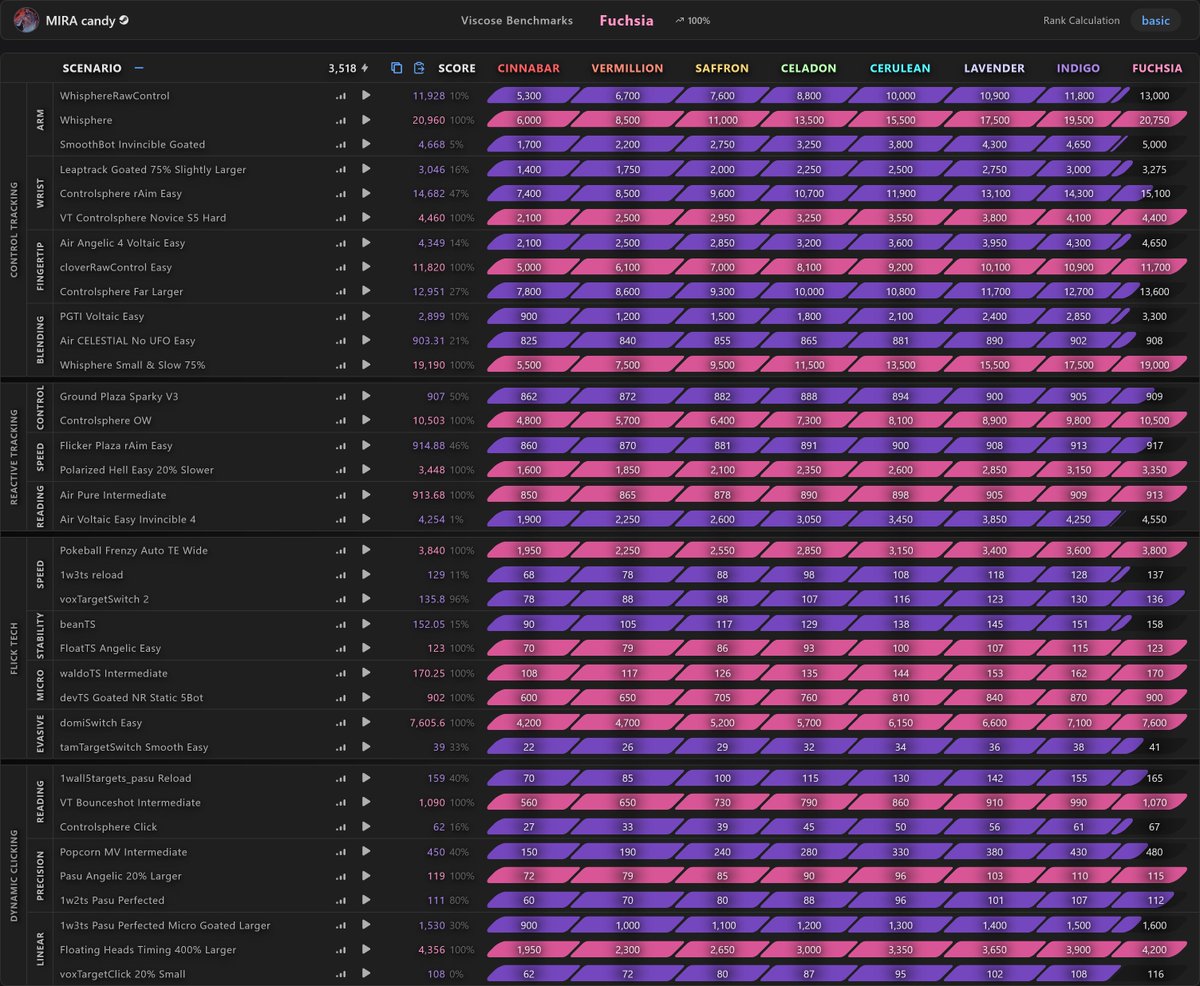Open stats chart icon for VT Bounceshot Intermediate
Viewport: 1200px width, 986px height.
(341, 802)
